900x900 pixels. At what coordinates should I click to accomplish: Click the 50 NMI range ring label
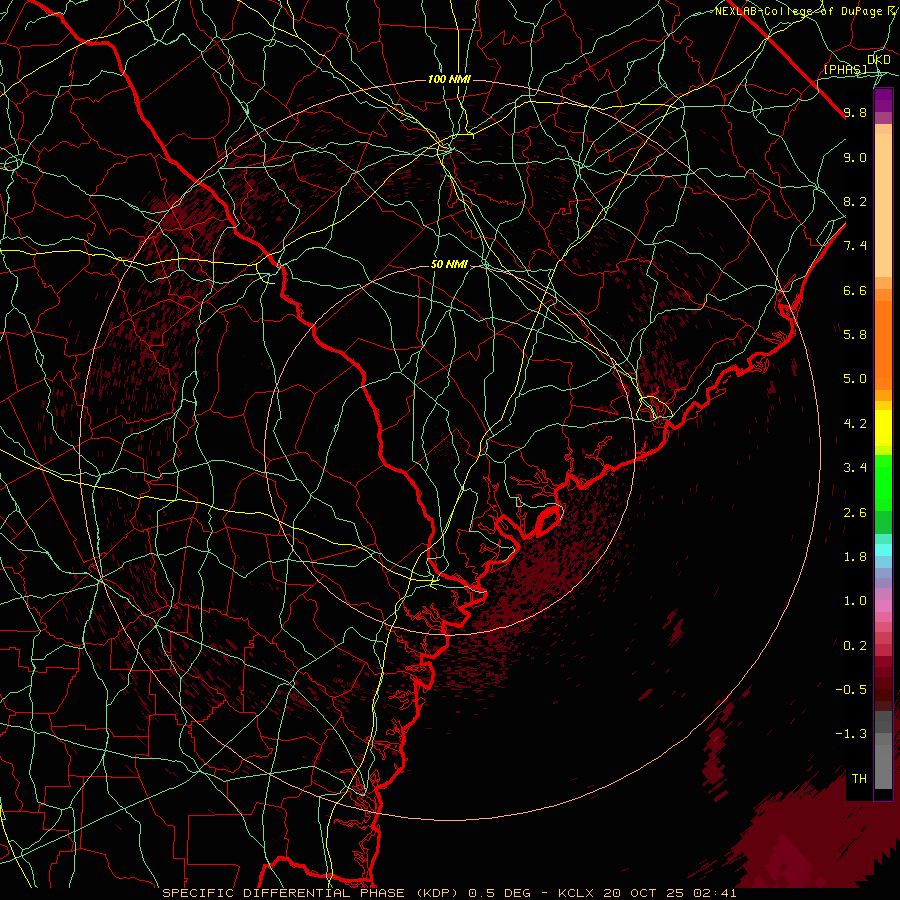[449, 264]
